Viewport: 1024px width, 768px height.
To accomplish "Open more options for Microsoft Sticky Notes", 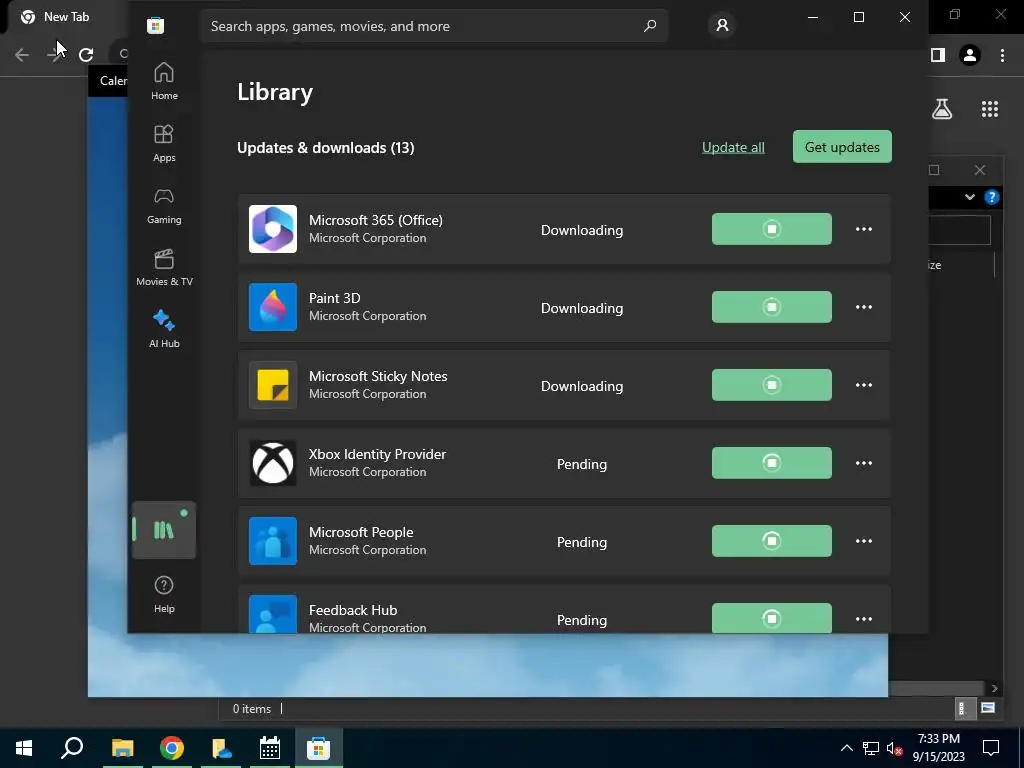I will click(x=863, y=385).
